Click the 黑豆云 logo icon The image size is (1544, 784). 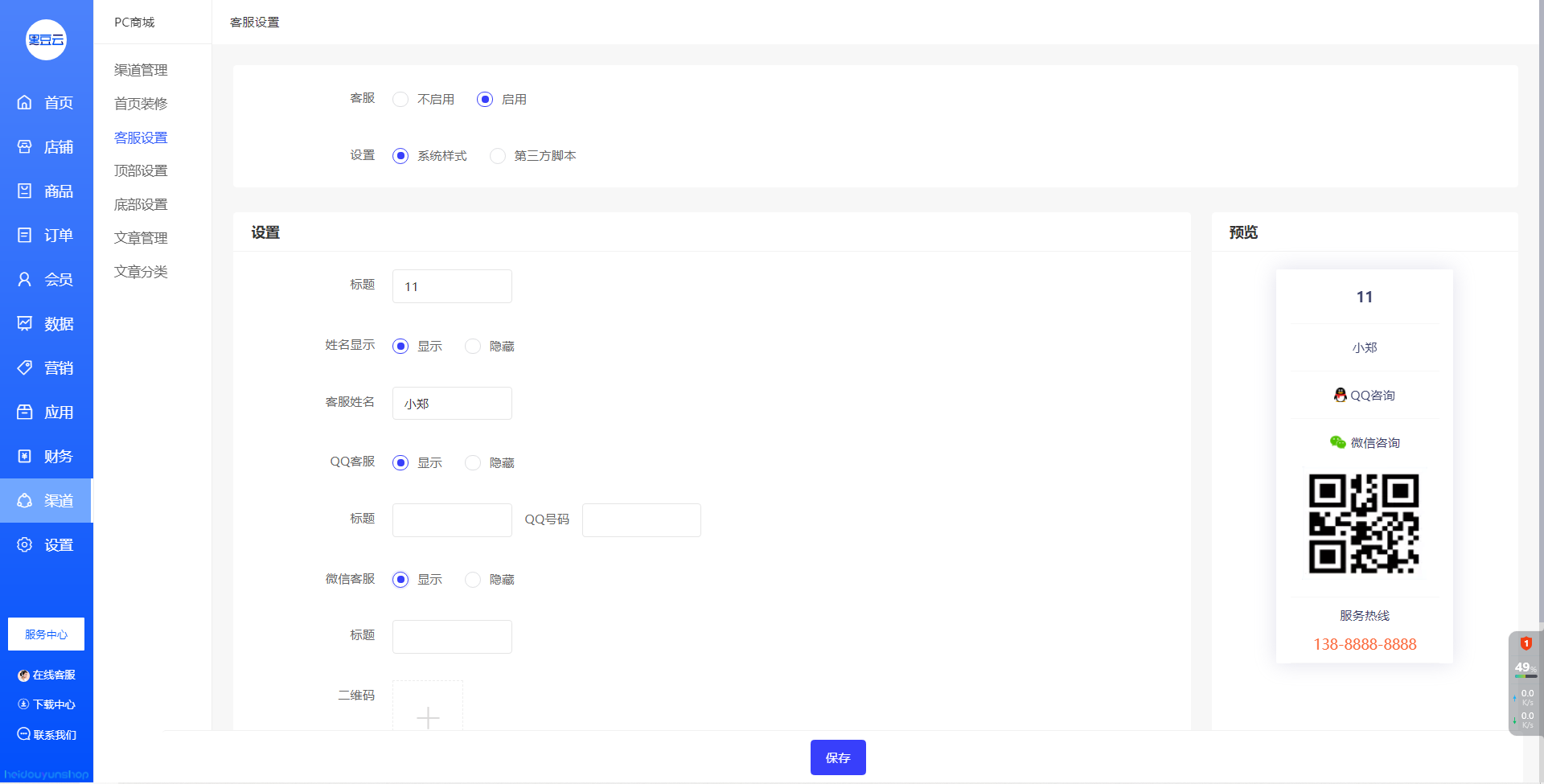pos(46,39)
